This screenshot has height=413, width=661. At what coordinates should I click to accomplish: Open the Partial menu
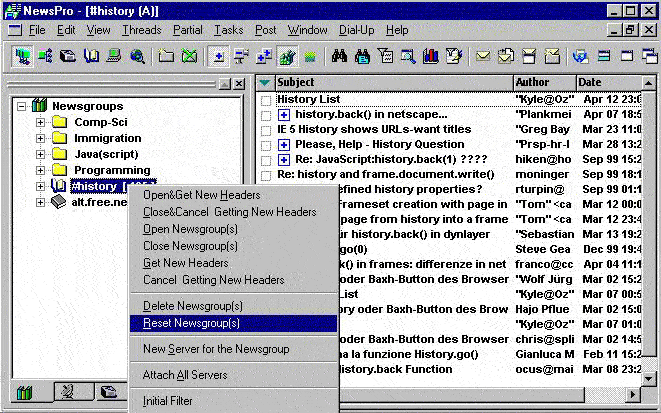(188, 30)
